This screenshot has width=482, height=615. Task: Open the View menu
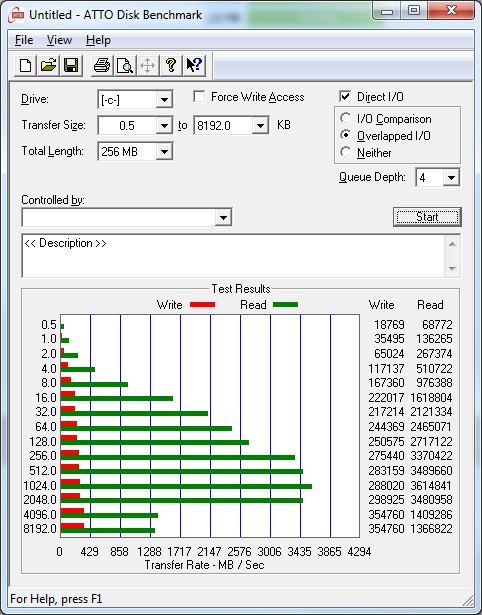click(59, 40)
